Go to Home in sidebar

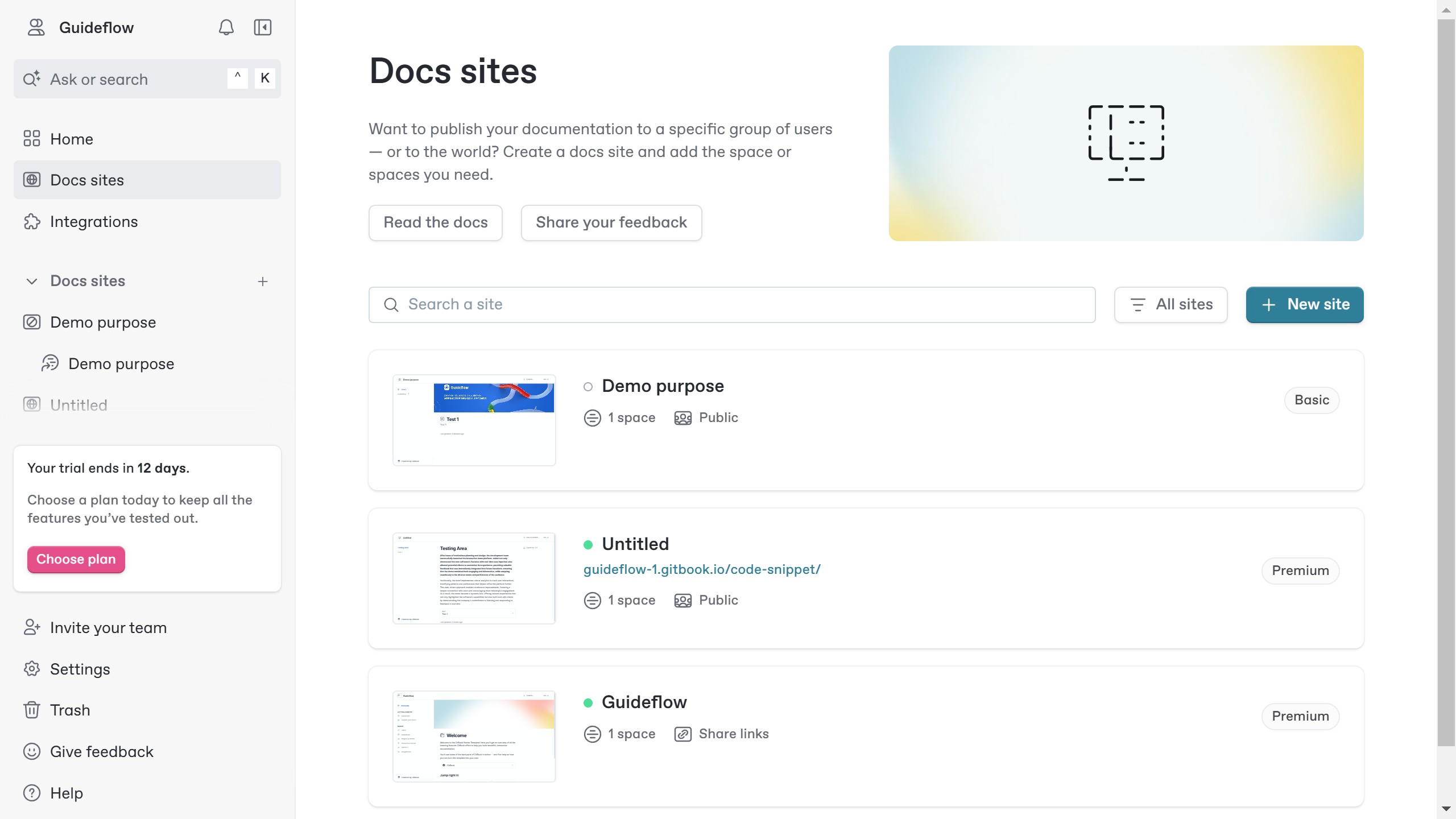(x=147, y=139)
